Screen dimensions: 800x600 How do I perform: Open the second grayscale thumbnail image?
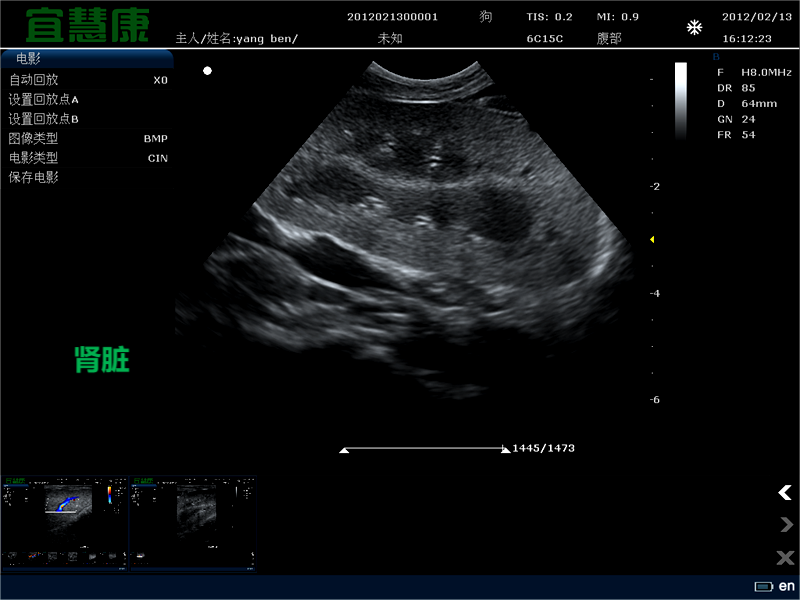coord(192,519)
